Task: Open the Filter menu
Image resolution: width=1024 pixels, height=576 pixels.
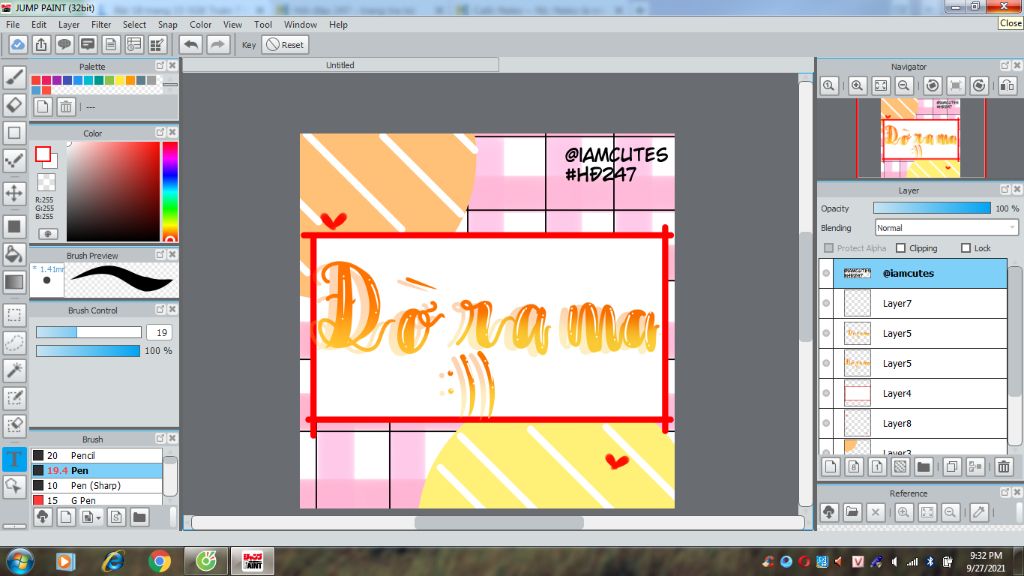Action: [101, 25]
